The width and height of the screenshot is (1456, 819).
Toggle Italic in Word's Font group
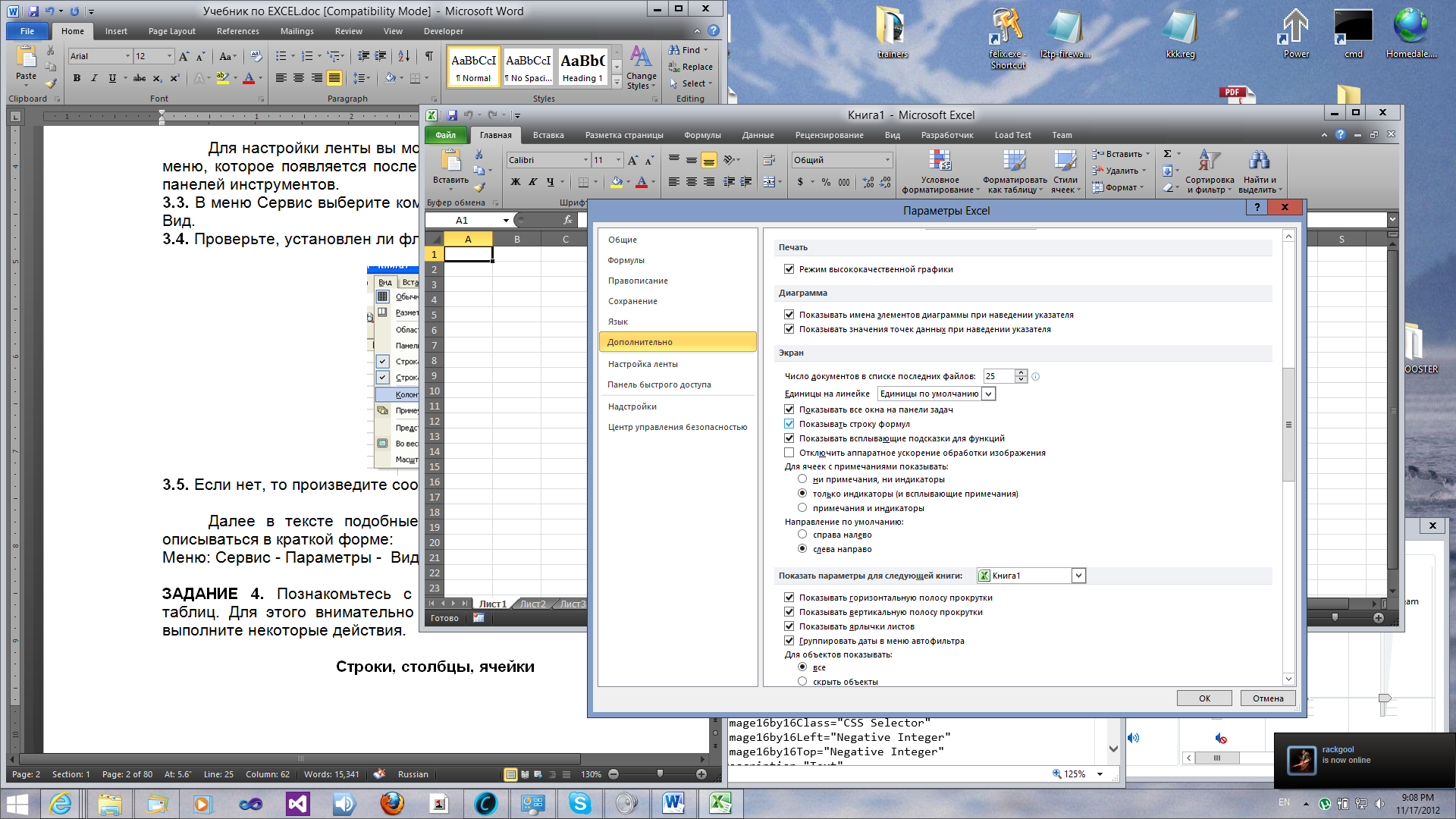click(94, 78)
